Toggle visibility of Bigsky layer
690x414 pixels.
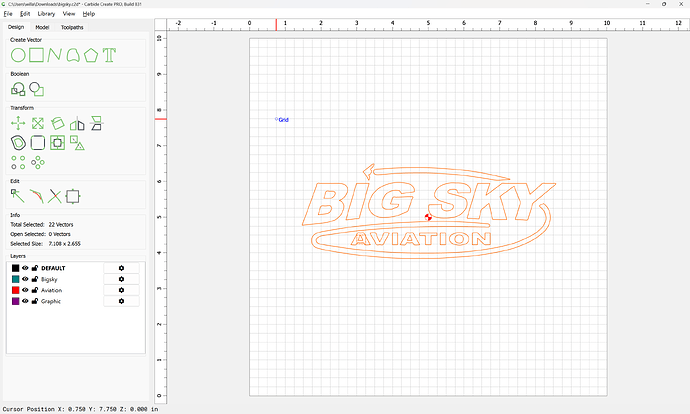pos(25,279)
